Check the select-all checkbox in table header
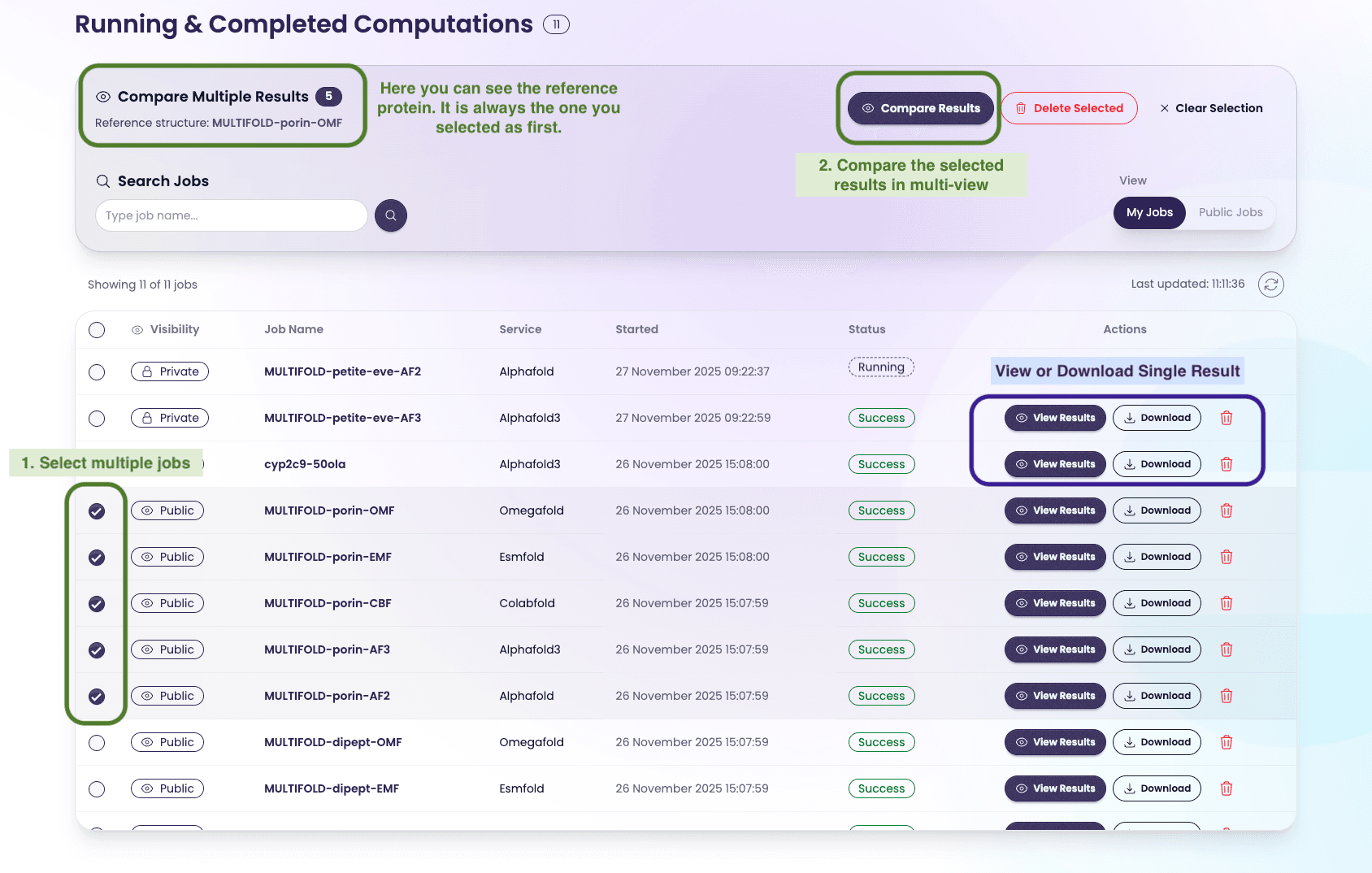Viewport: 1372px width, 873px height. coord(97,330)
